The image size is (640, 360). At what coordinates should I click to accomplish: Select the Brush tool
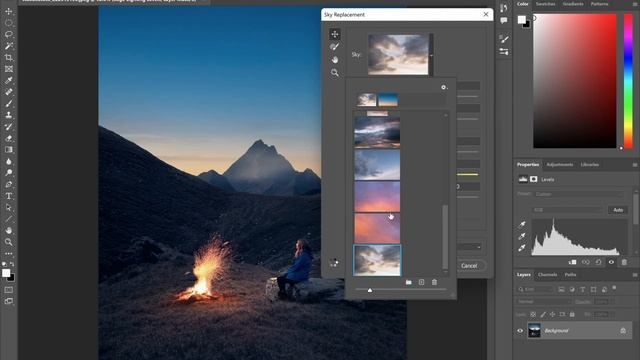(x=9, y=104)
